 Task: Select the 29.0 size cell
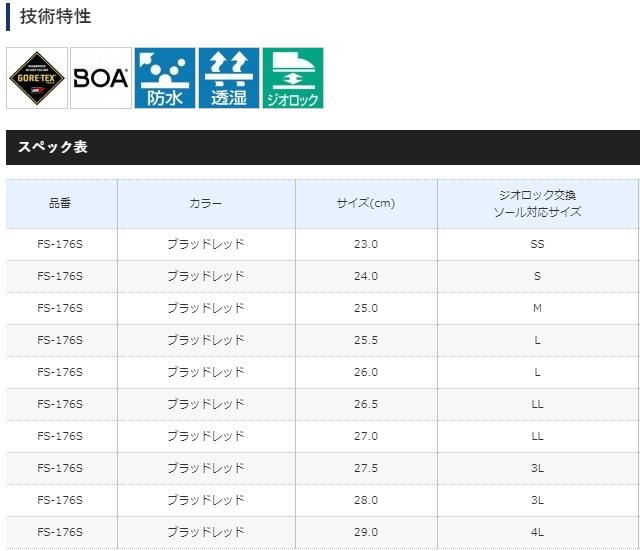pos(366,532)
